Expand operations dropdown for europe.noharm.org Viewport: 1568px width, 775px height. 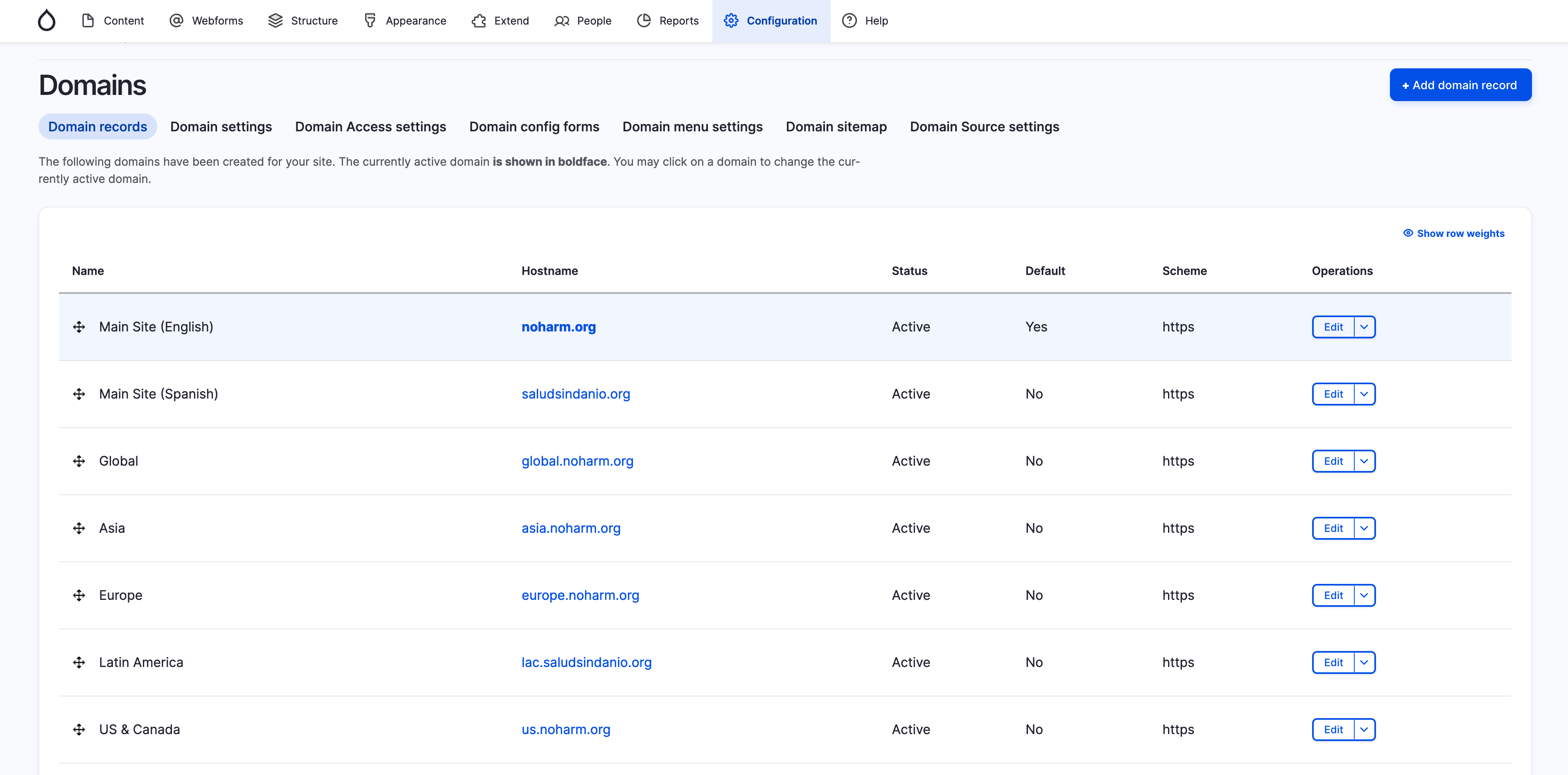(x=1364, y=595)
